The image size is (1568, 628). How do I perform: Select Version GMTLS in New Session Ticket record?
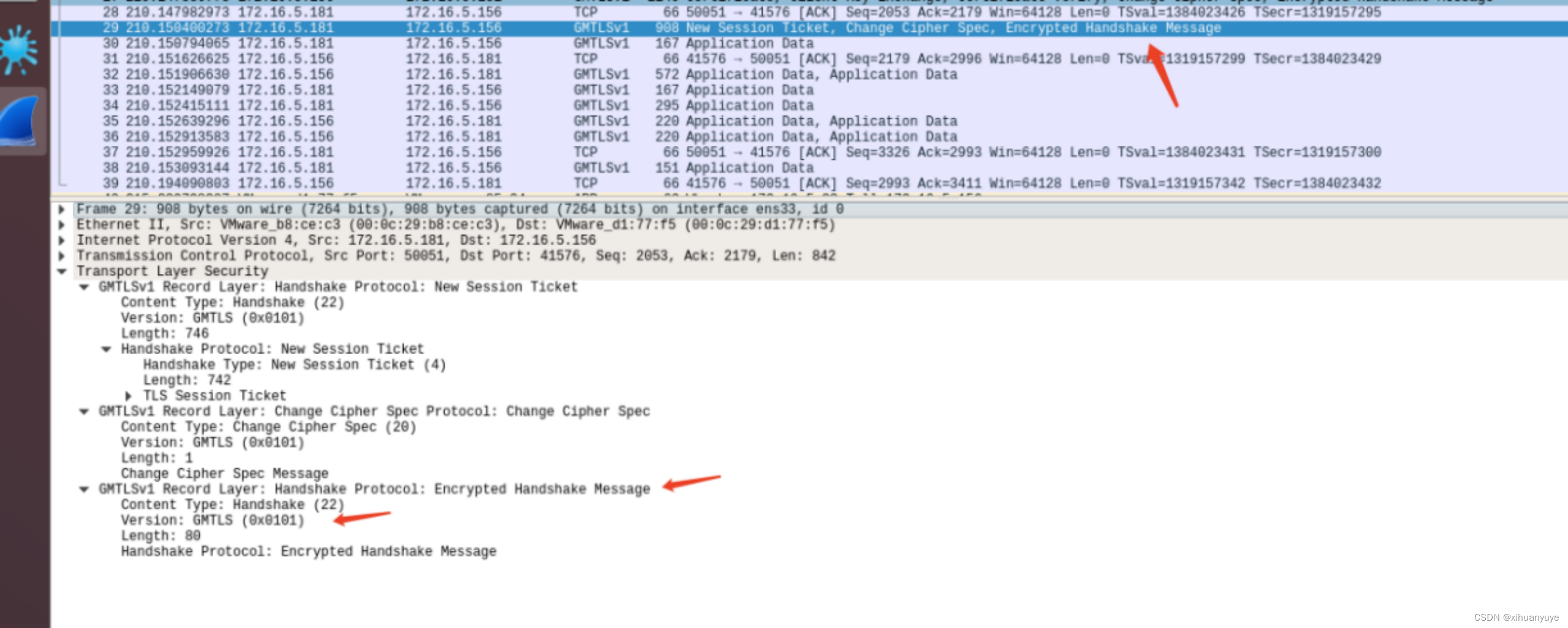pos(213,318)
